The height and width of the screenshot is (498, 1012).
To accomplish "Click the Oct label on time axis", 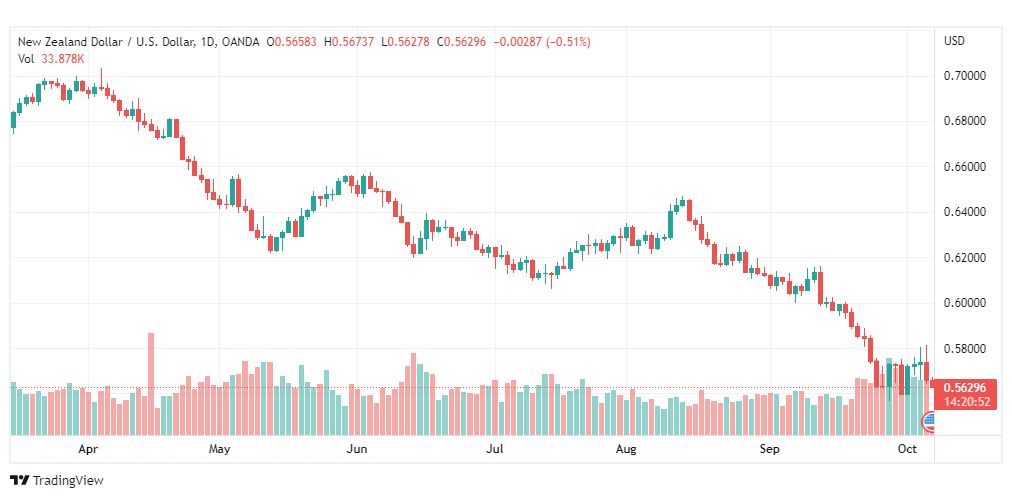I will 908,449.
